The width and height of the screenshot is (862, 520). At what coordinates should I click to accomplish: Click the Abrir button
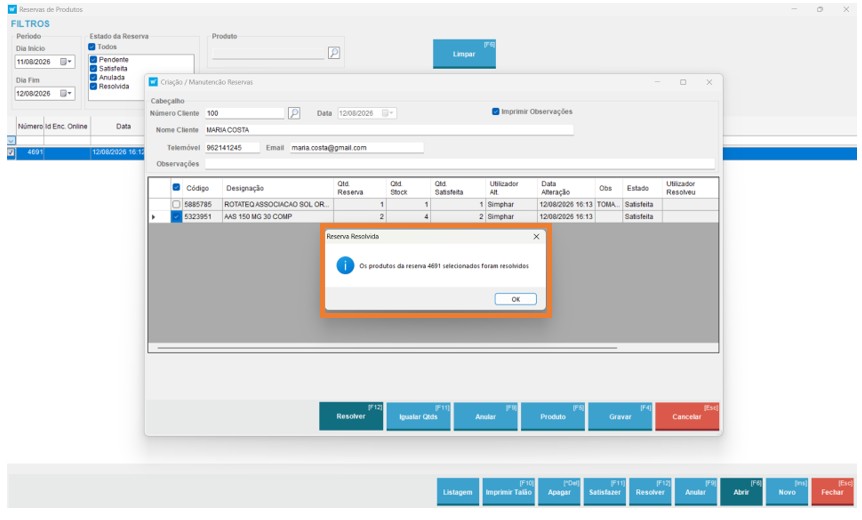tap(741, 491)
